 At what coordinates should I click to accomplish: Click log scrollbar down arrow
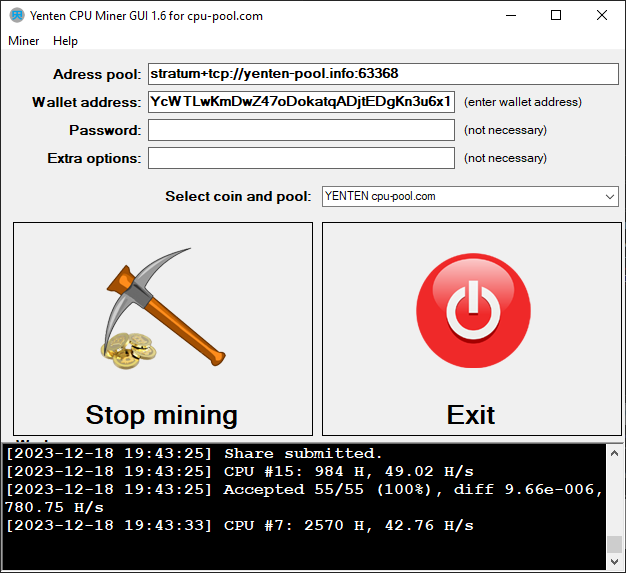pos(614,562)
